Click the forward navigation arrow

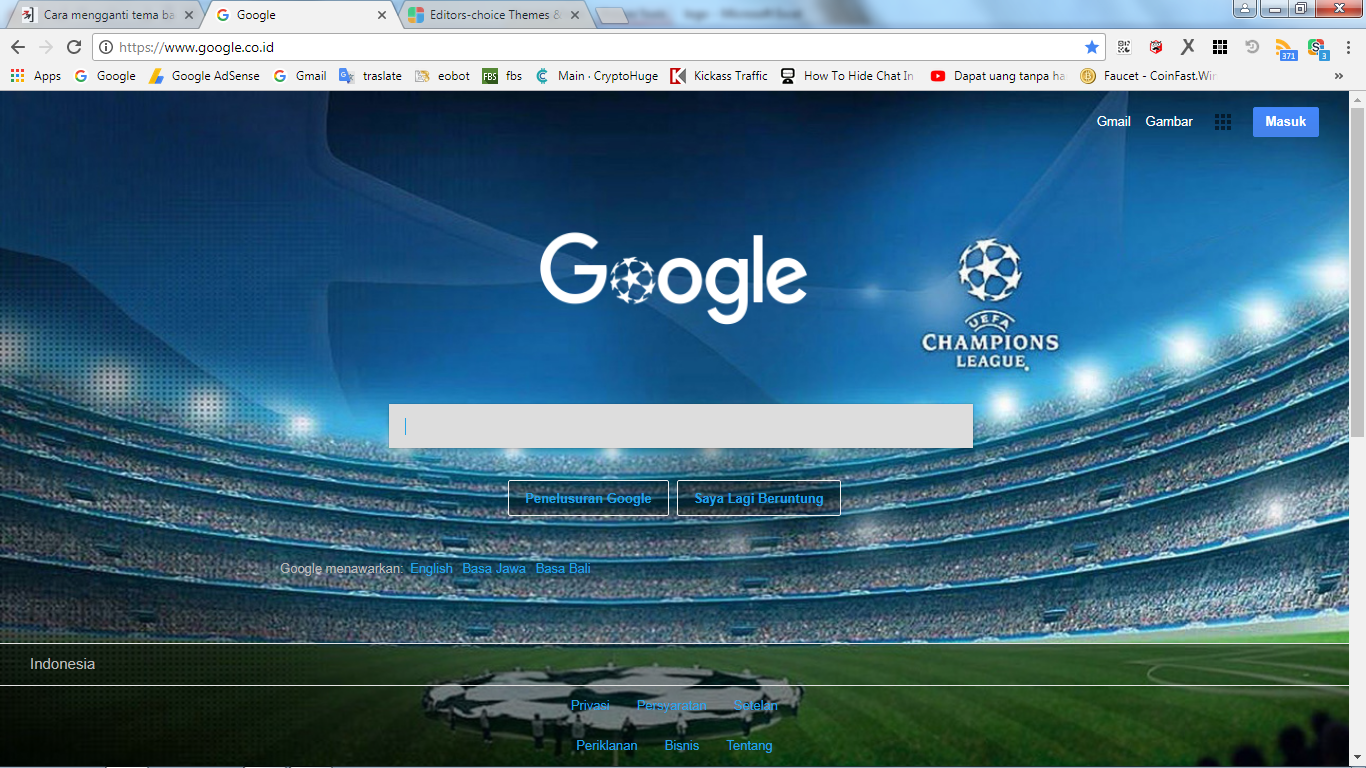46,47
